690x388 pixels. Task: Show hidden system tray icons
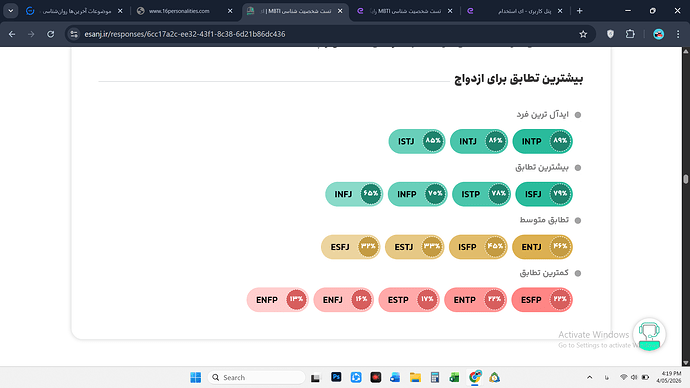click(590, 377)
